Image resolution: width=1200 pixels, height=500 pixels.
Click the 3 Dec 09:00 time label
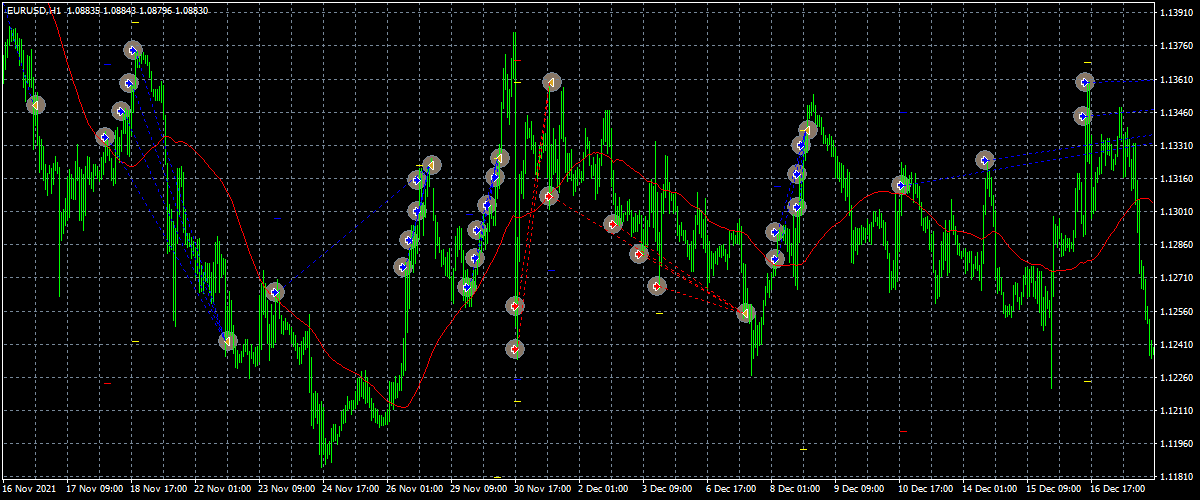tap(668, 490)
